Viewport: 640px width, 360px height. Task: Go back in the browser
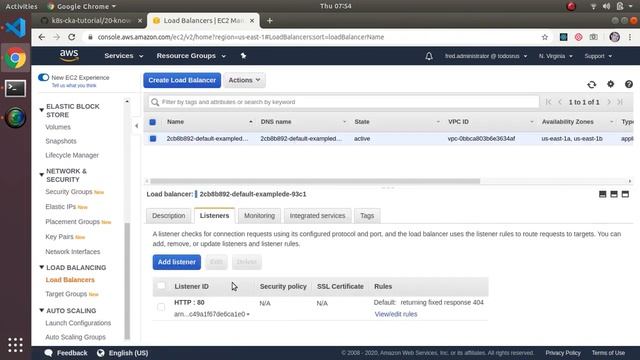[42, 37]
